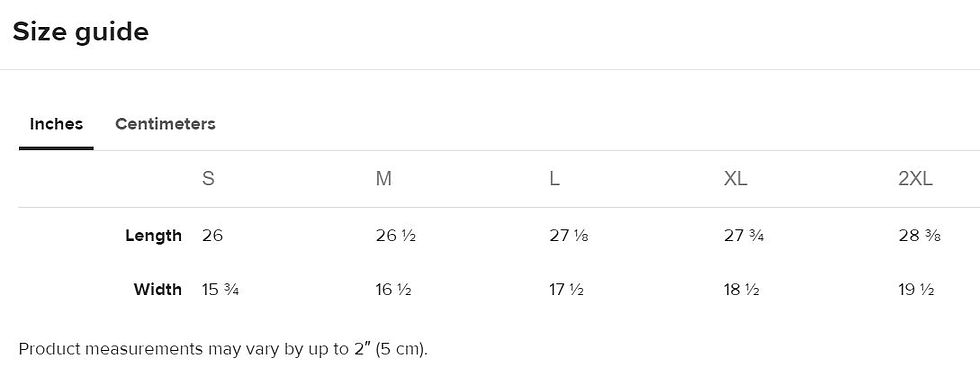Click the L length value 27 ⅛
980x385 pixels.
coord(569,236)
